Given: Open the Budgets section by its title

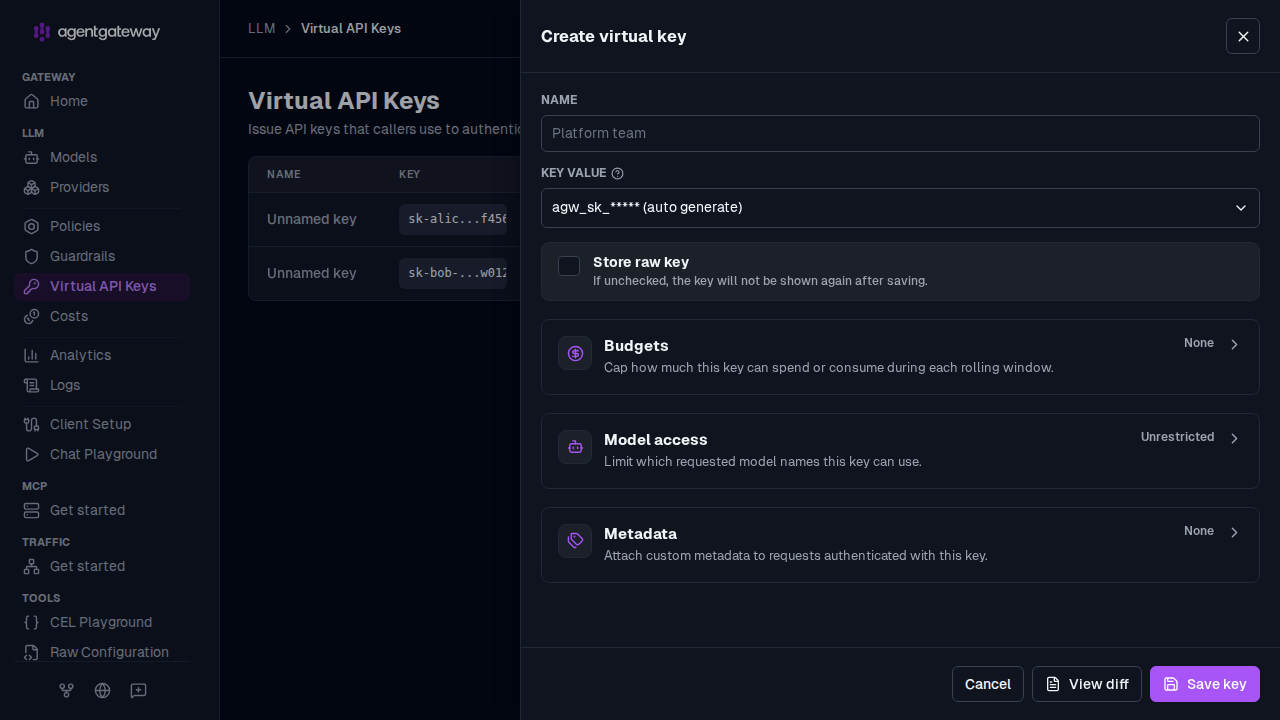Looking at the screenshot, I should tap(636, 346).
